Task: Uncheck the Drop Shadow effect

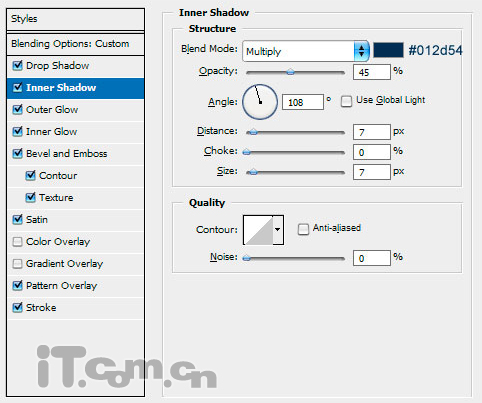Action: point(17,65)
